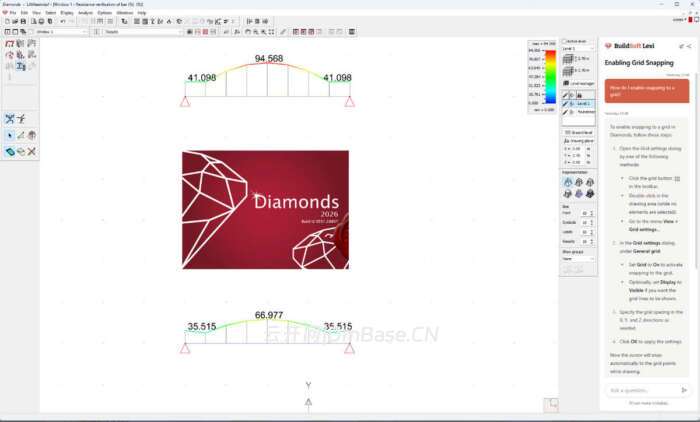Select the Foundation row in the level list

(x=579, y=112)
